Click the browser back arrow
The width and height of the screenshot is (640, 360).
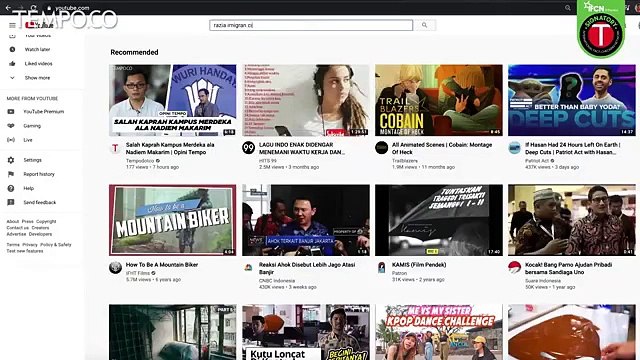tap(8, 8)
